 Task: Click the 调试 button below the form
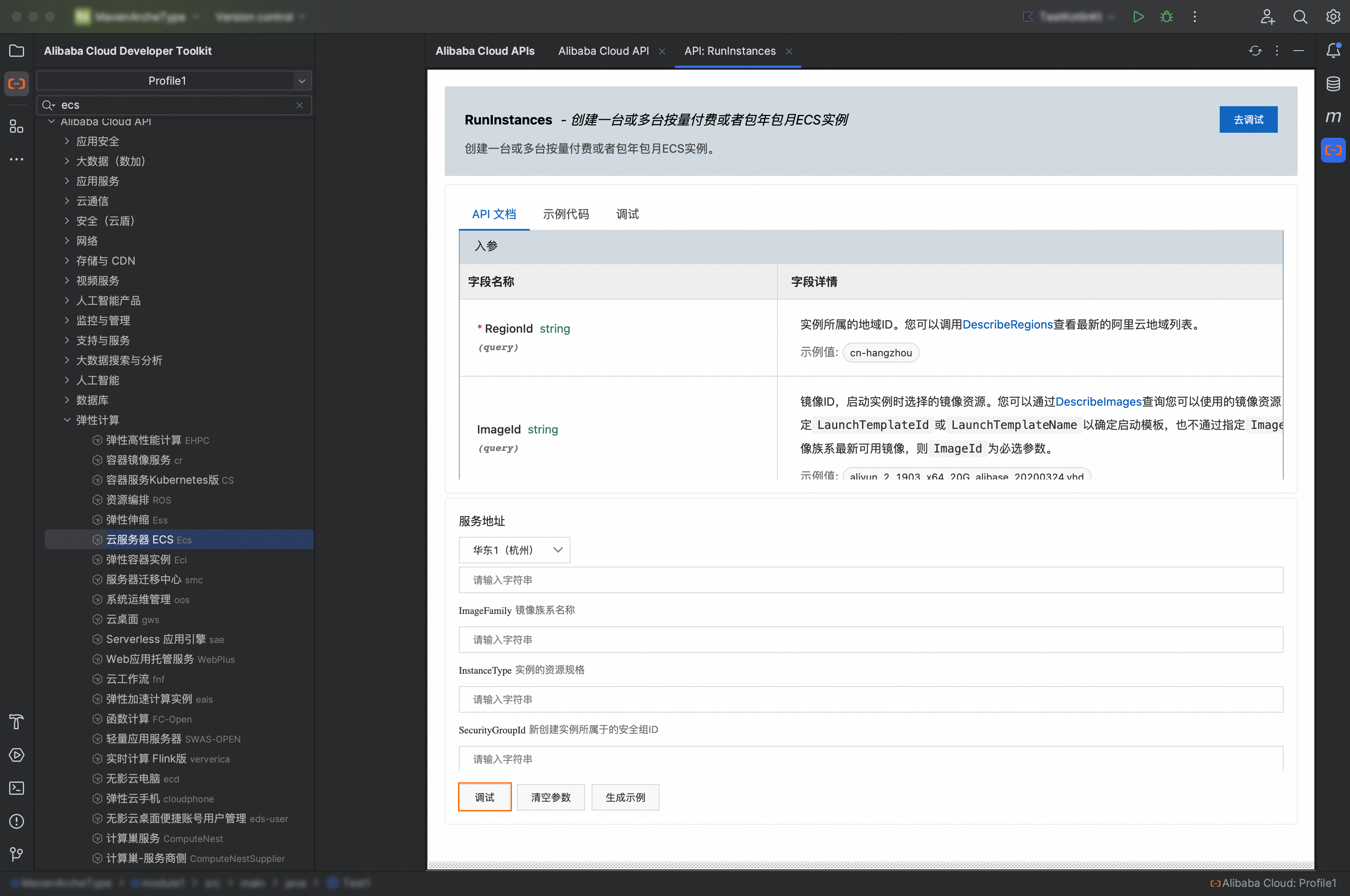point(485,797)
